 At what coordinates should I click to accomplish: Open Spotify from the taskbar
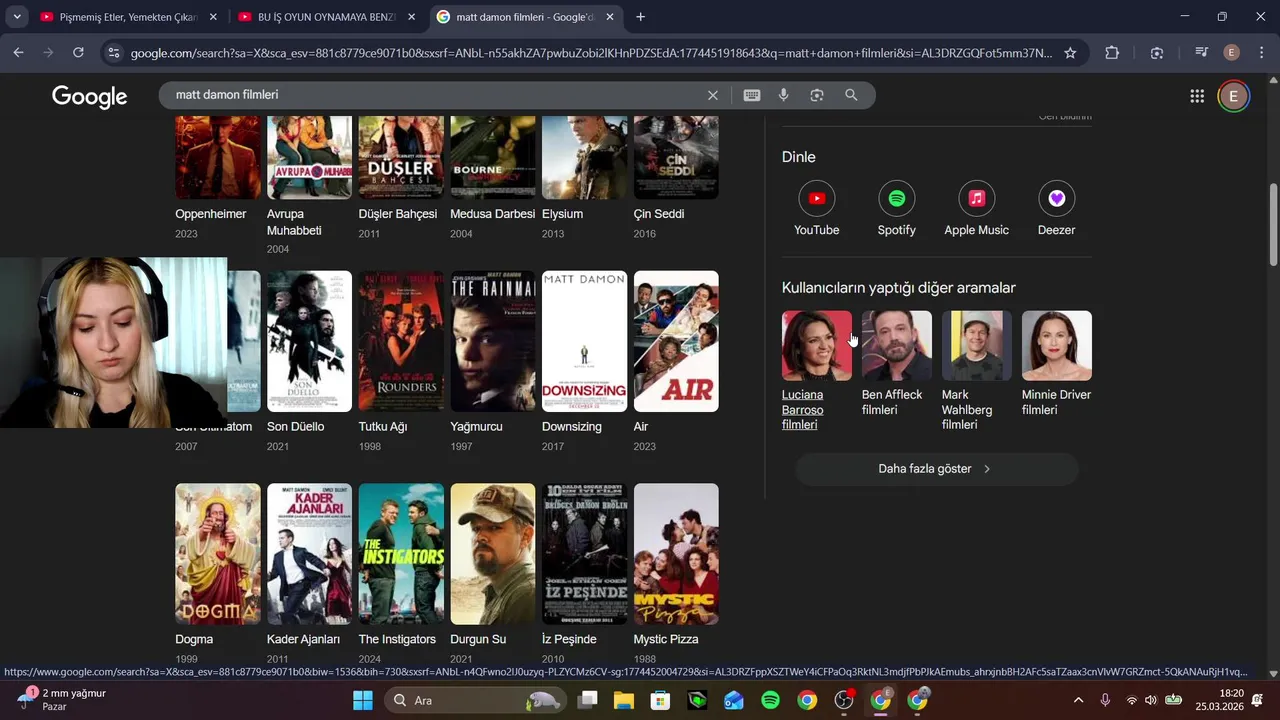(x=770, y=700)
